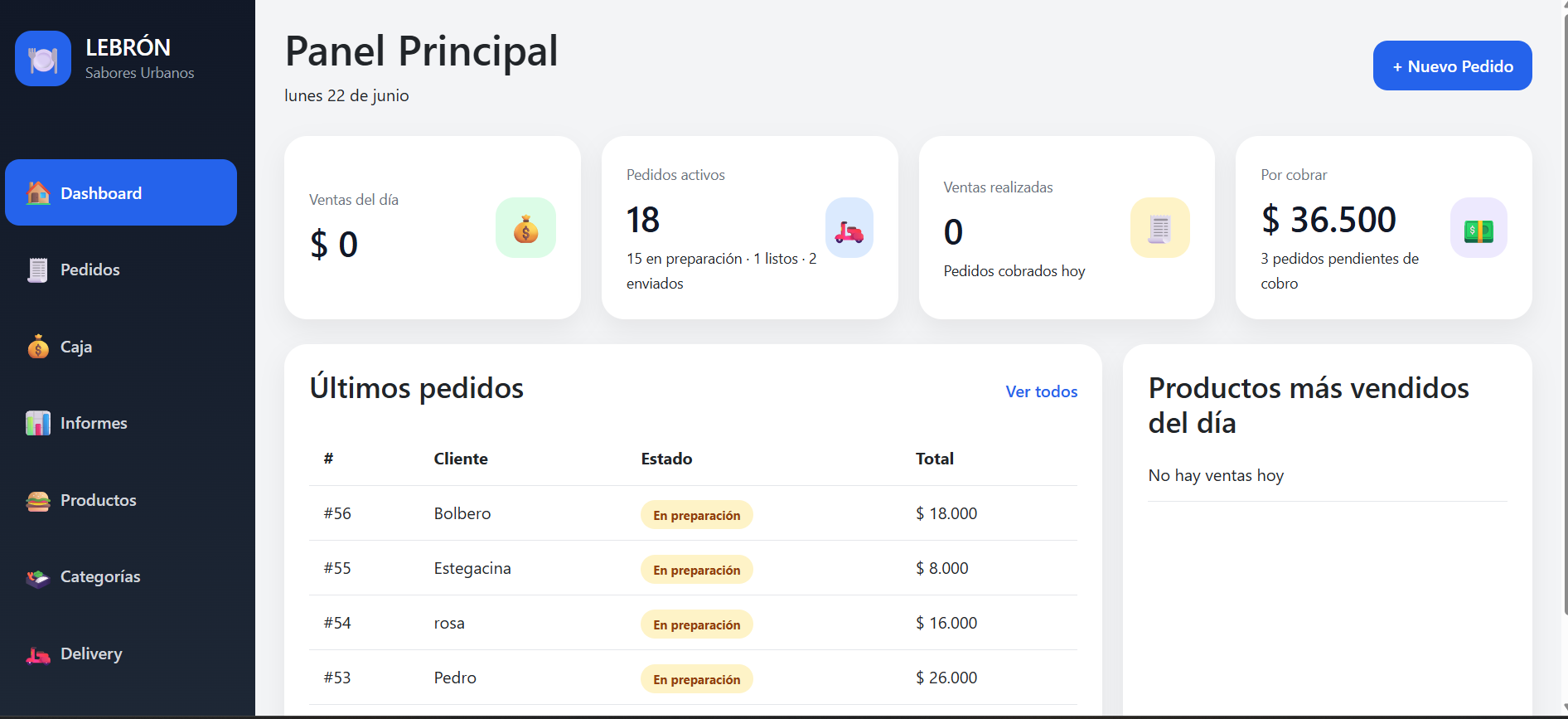Click the date lunes 22 de junio

[346, 95]
